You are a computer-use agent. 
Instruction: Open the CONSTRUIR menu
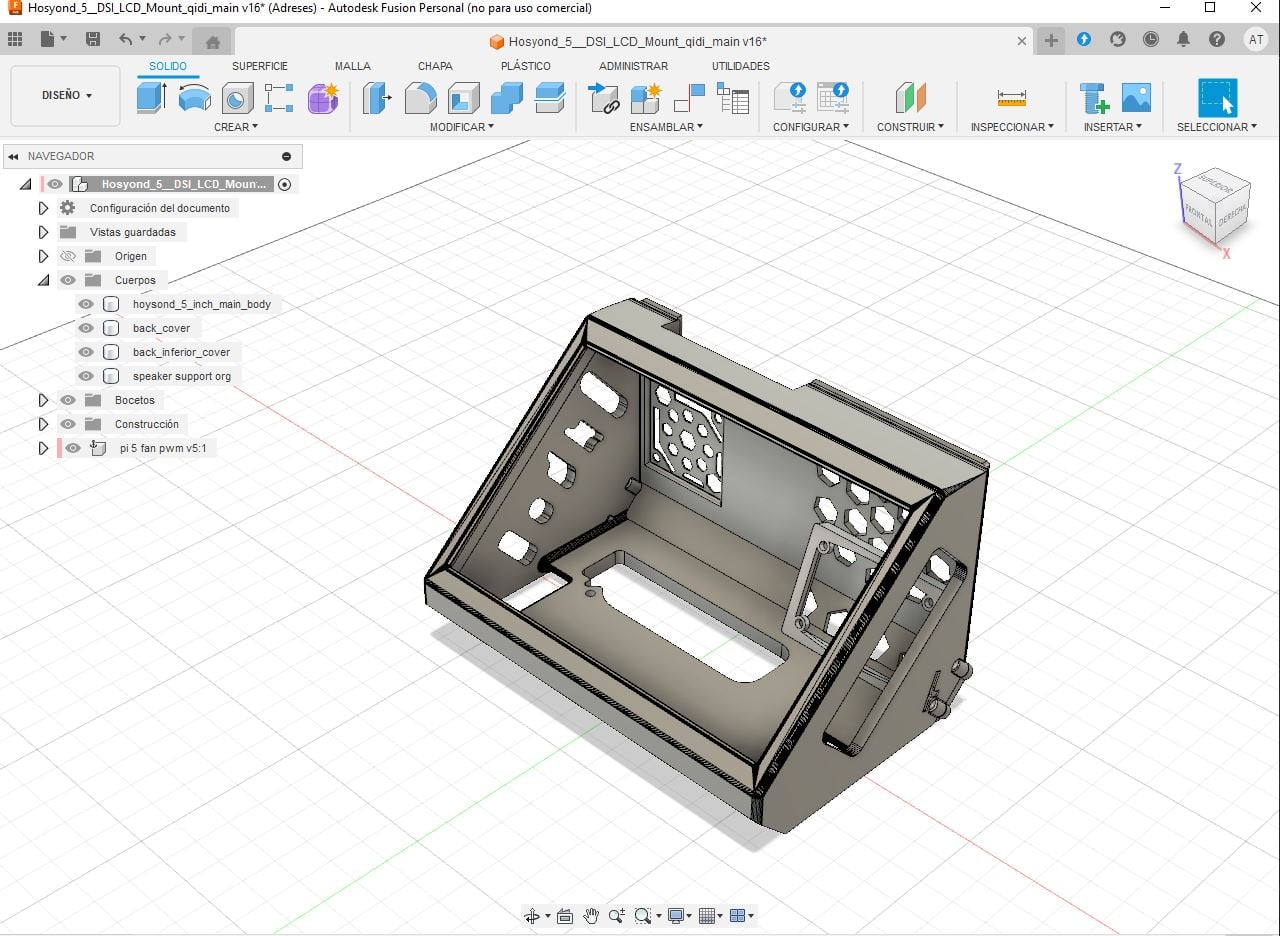coord(910,127)
